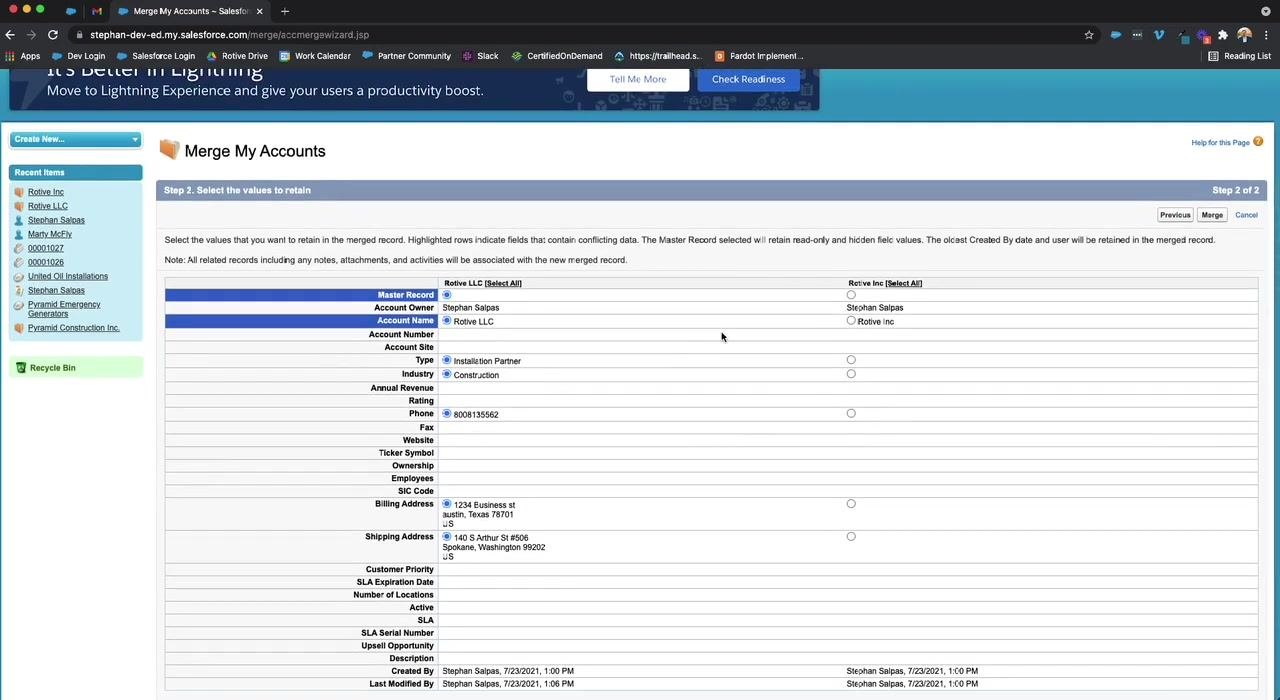This screenshot has width=1280, height=700.
Task: Click the Vimeo extension icon in the toolbar
Action: point(1159,34)
